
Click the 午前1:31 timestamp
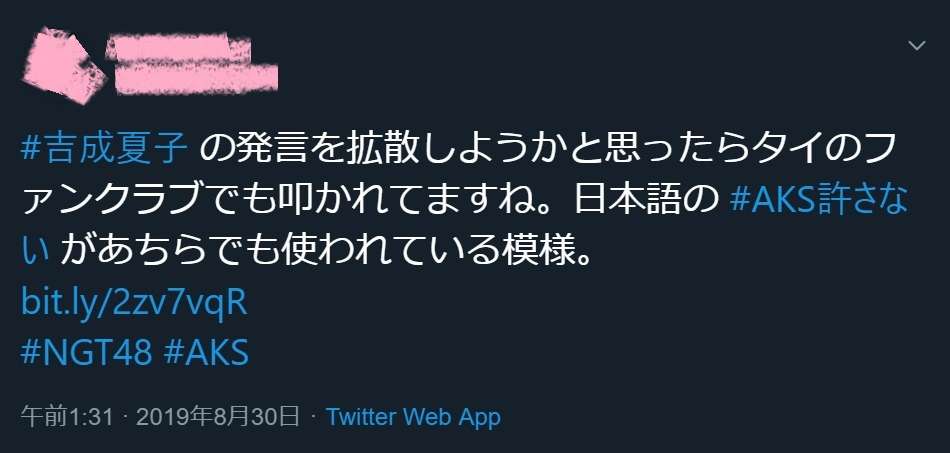point(67,417)
